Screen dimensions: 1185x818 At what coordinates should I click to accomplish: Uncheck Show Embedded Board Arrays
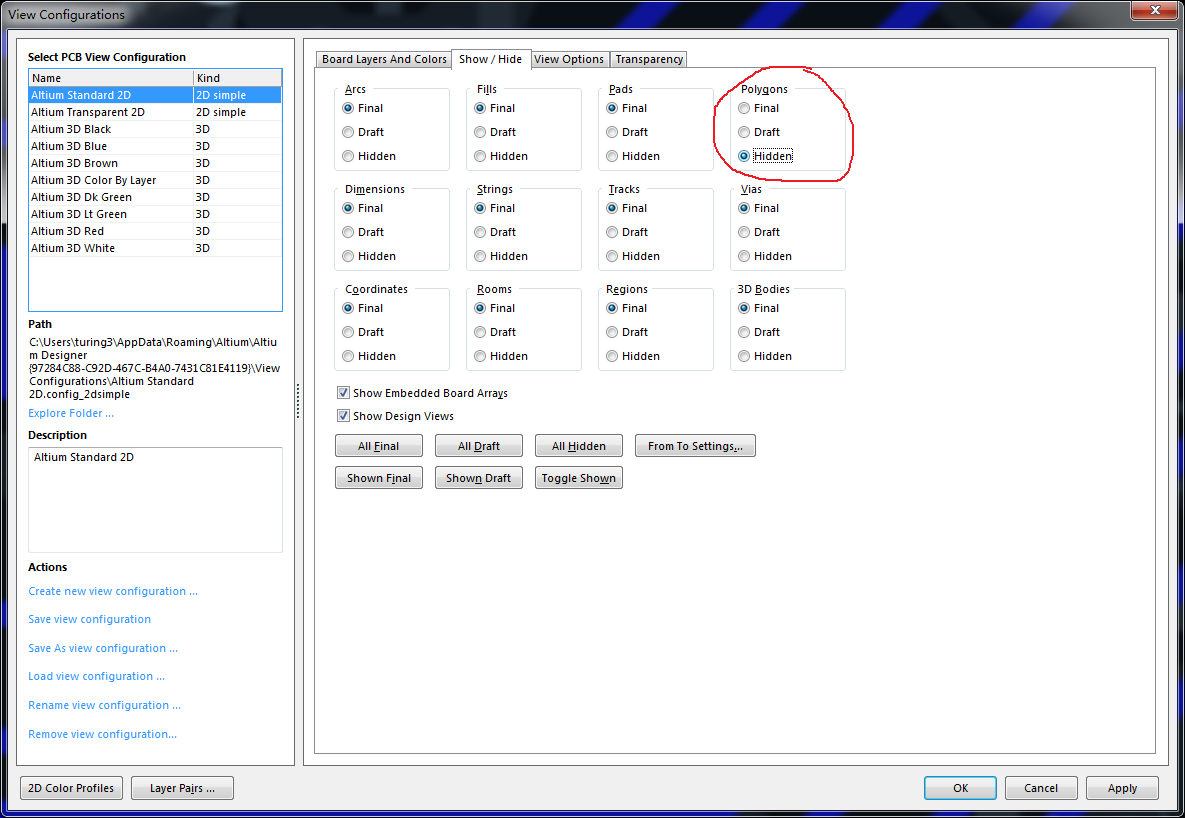(x=344, y=393)
